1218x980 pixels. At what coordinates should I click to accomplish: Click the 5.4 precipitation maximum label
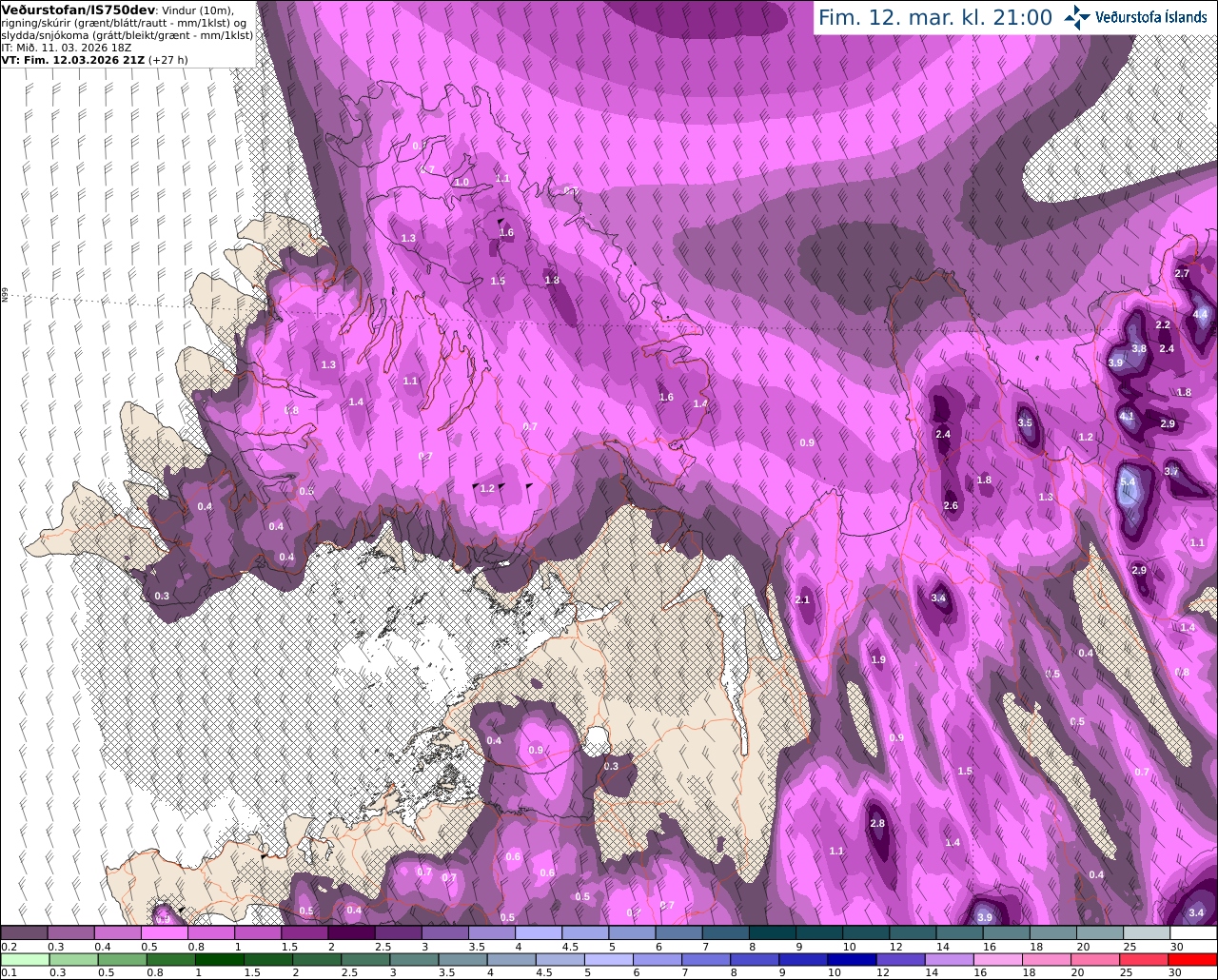(1128, 482)
